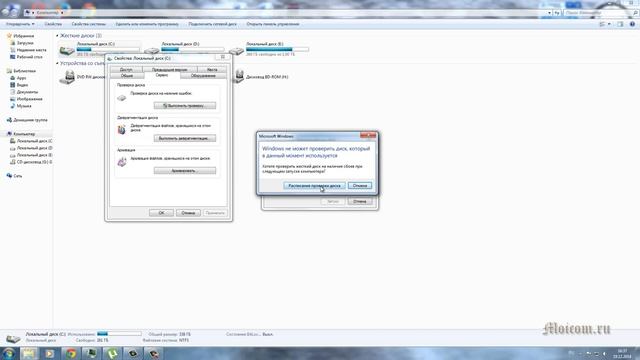Open the 'Упорядочить' dropdown menu

coord(20,24)
